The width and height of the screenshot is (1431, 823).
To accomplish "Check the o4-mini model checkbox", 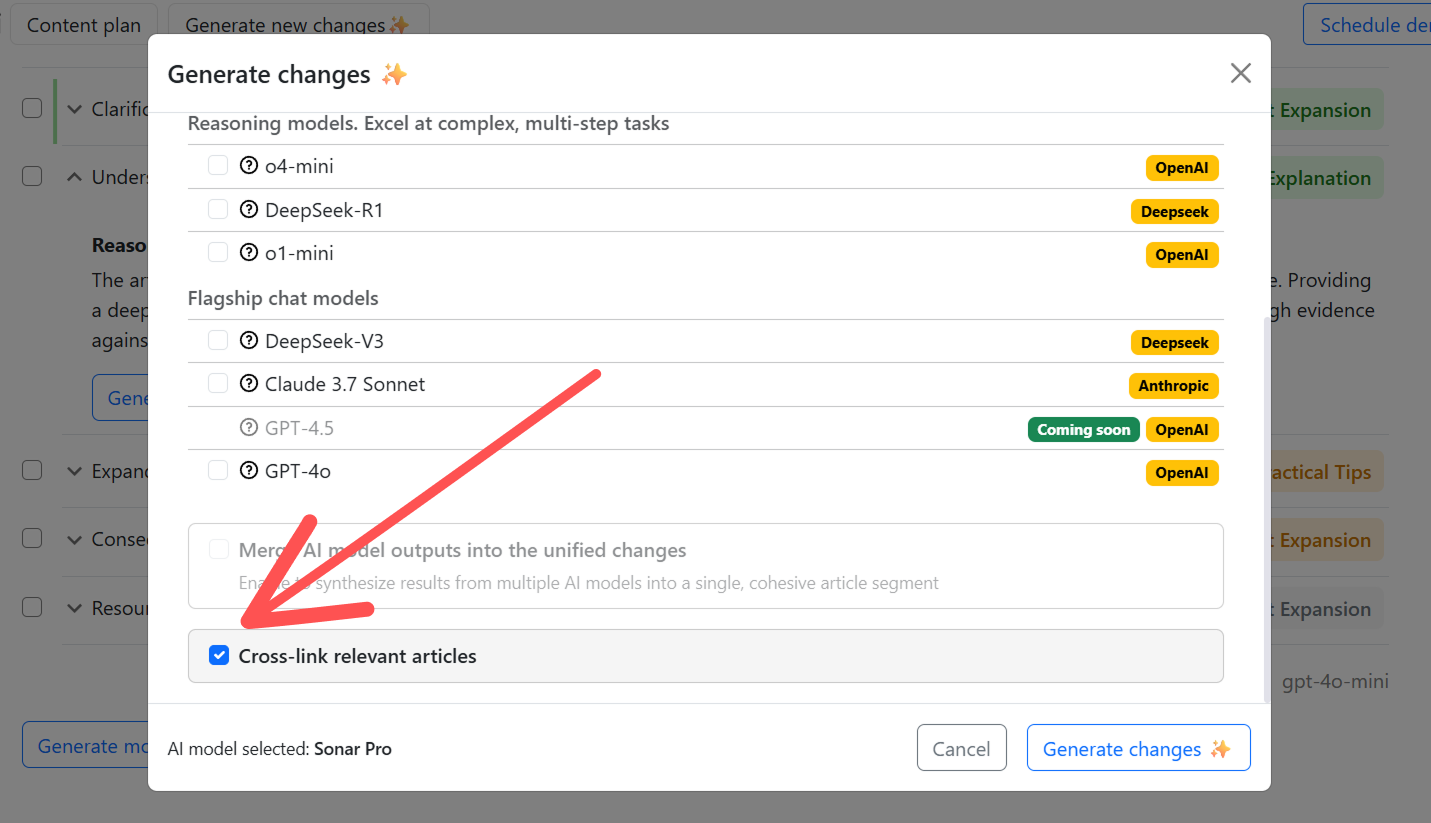I will (218, 165).
